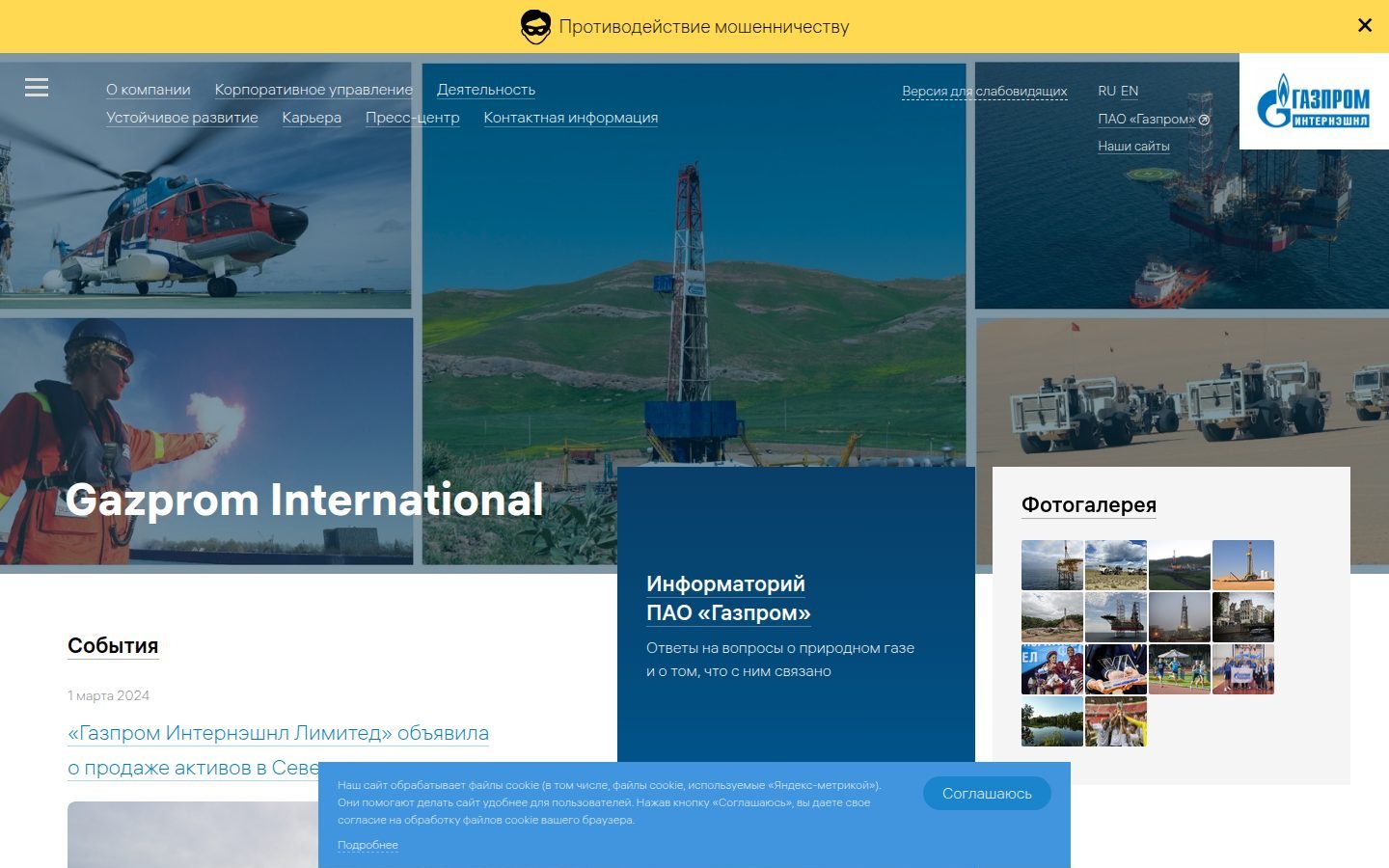The image size is (1389, 868).
Task: Click the Gazprom International logo
Action: [x=1314, y=101]
